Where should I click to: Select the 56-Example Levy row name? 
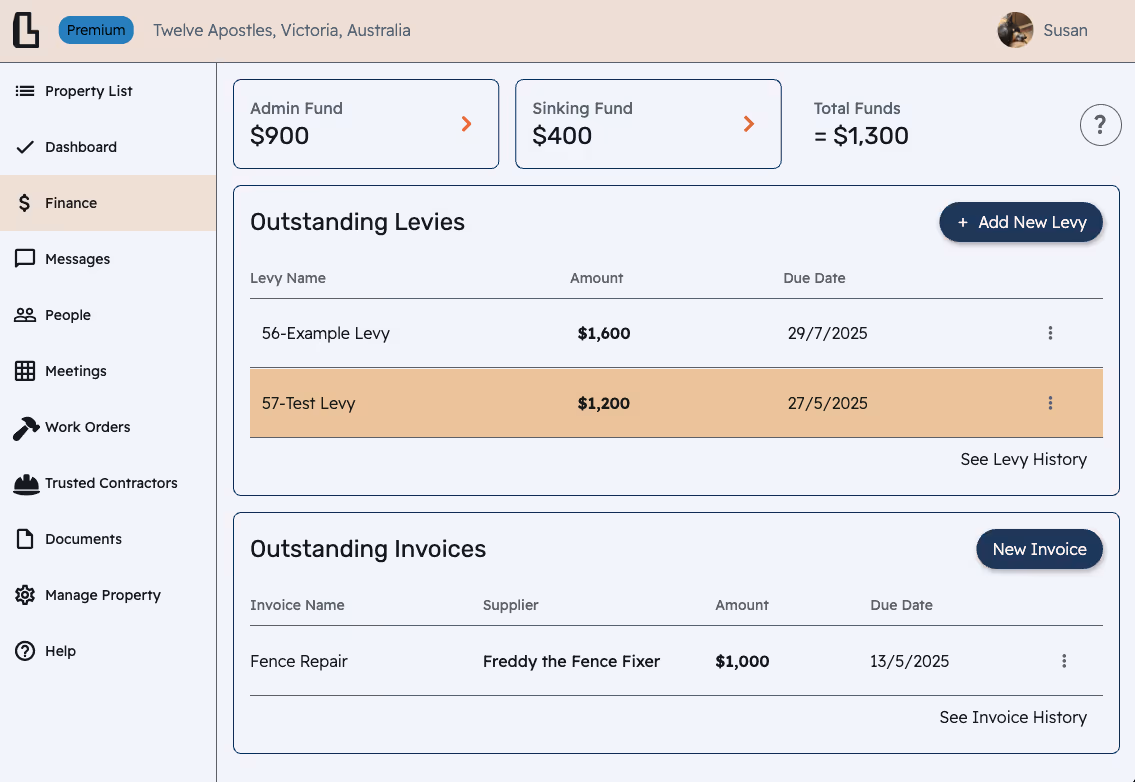point(326,334)
